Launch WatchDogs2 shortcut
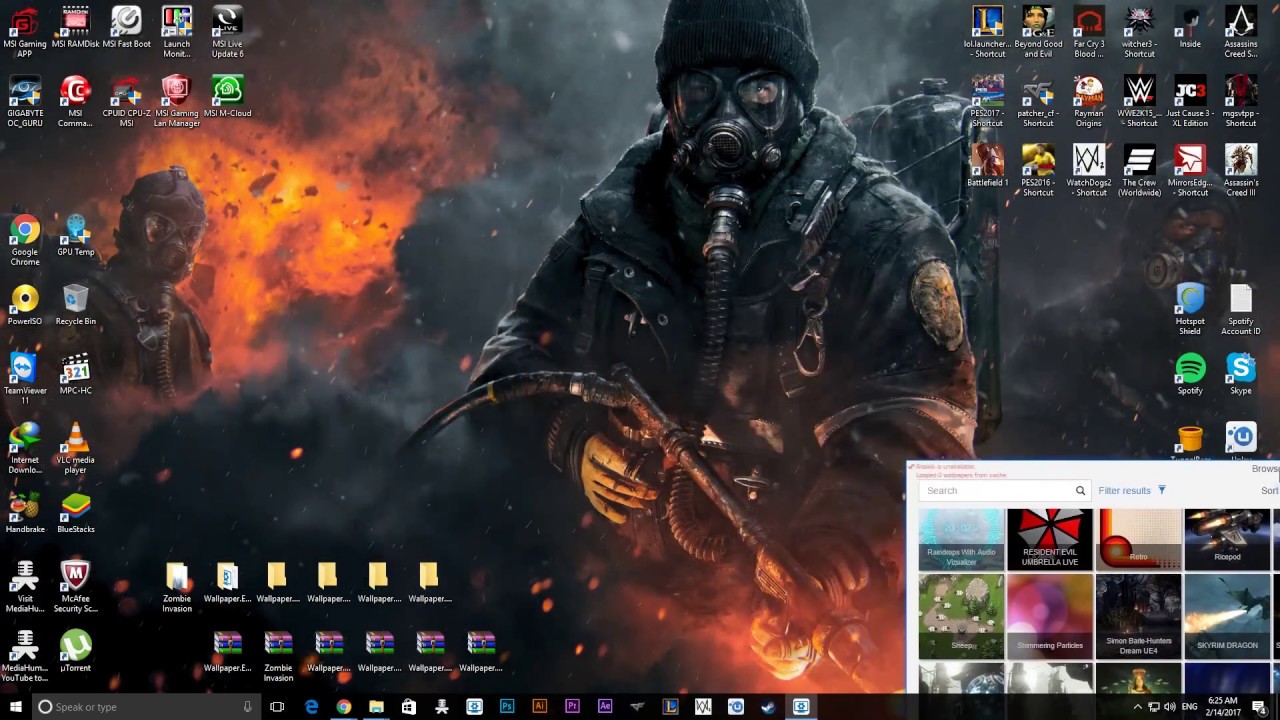The image size is (1280, 720). click(1089, 170)
